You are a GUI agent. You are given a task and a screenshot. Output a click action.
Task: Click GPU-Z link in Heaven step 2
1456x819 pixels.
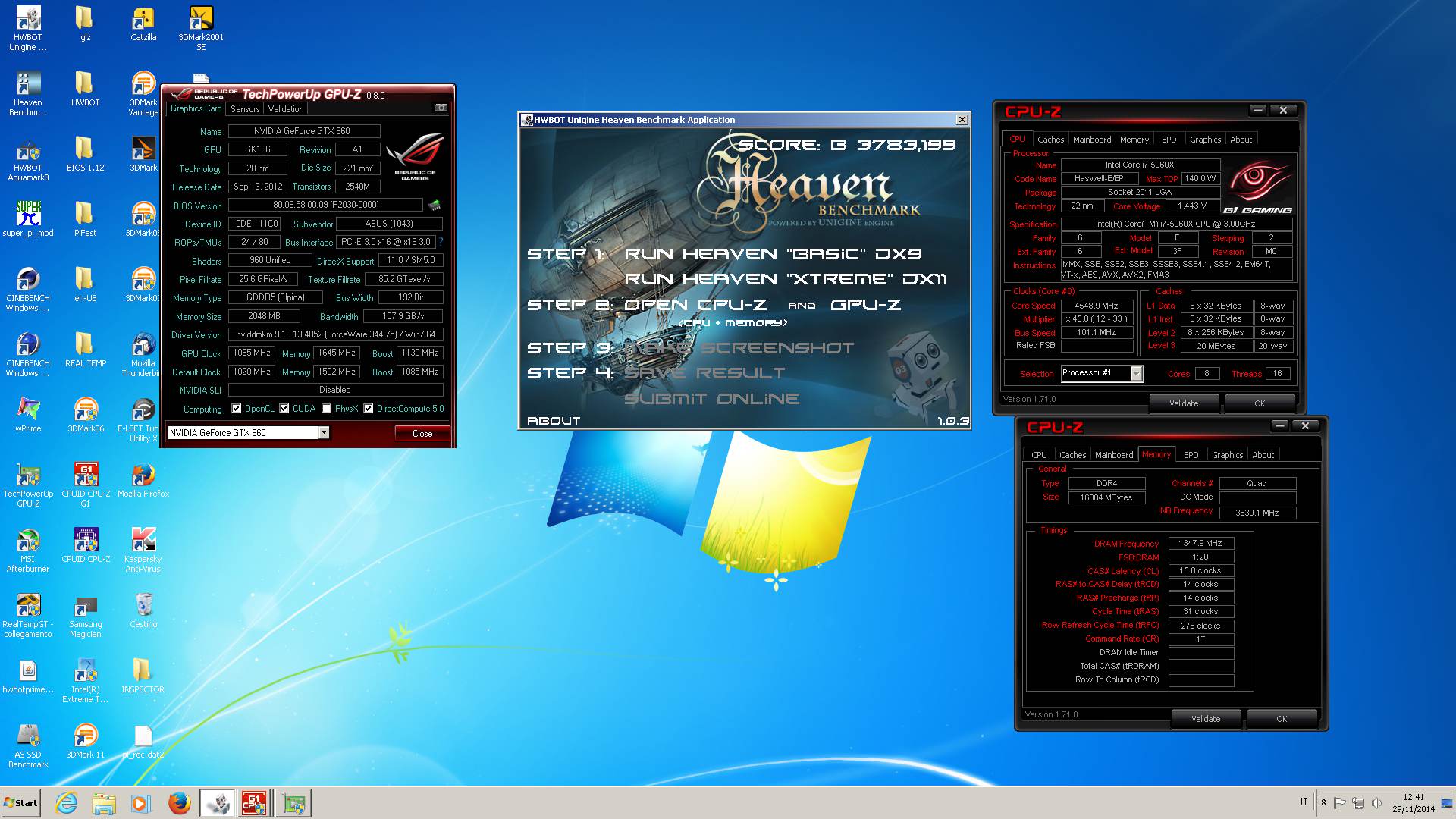point(865,305)
